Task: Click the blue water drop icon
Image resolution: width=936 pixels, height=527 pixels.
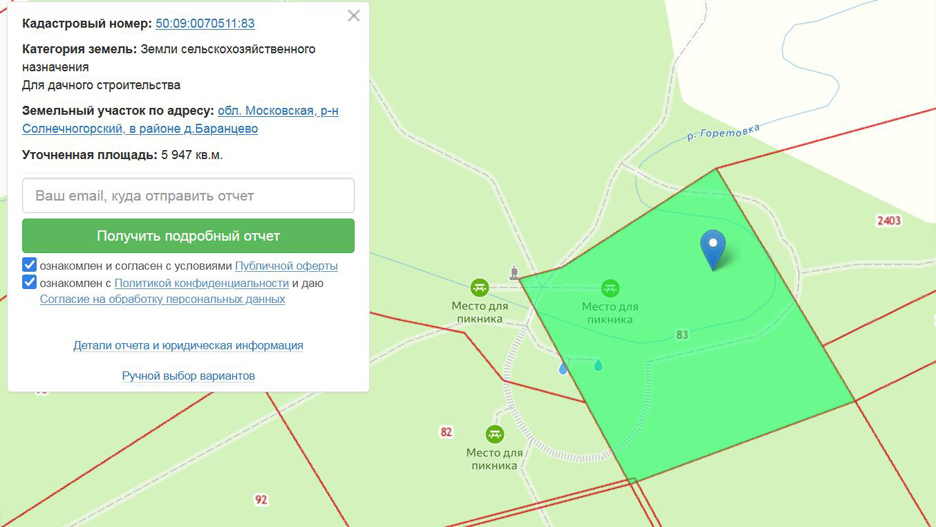Action: (563, 368)
